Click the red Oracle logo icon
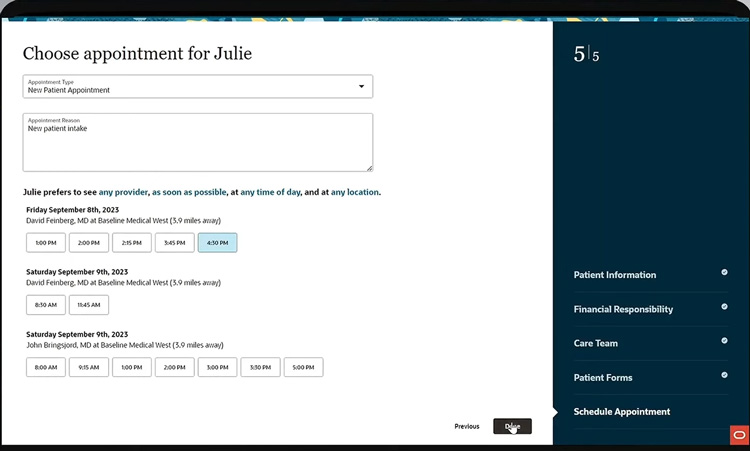Viewport: 750px width, 451px height. tap(739, 435)
